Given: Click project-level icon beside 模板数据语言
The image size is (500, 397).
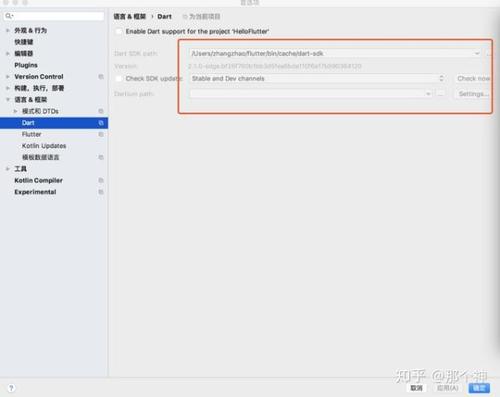Looking at the screenshot, I should coord(101,157).
